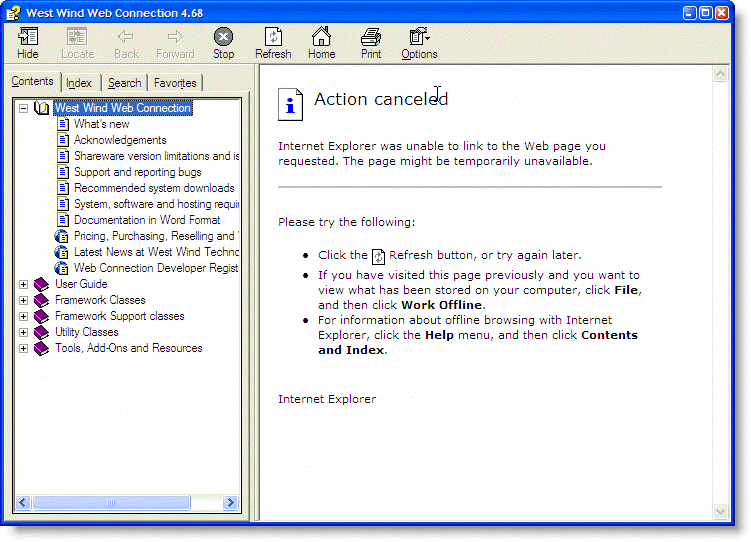Click the Print toolbar icon
Viewport: 751px width, 542px height.
coord(371,37)
